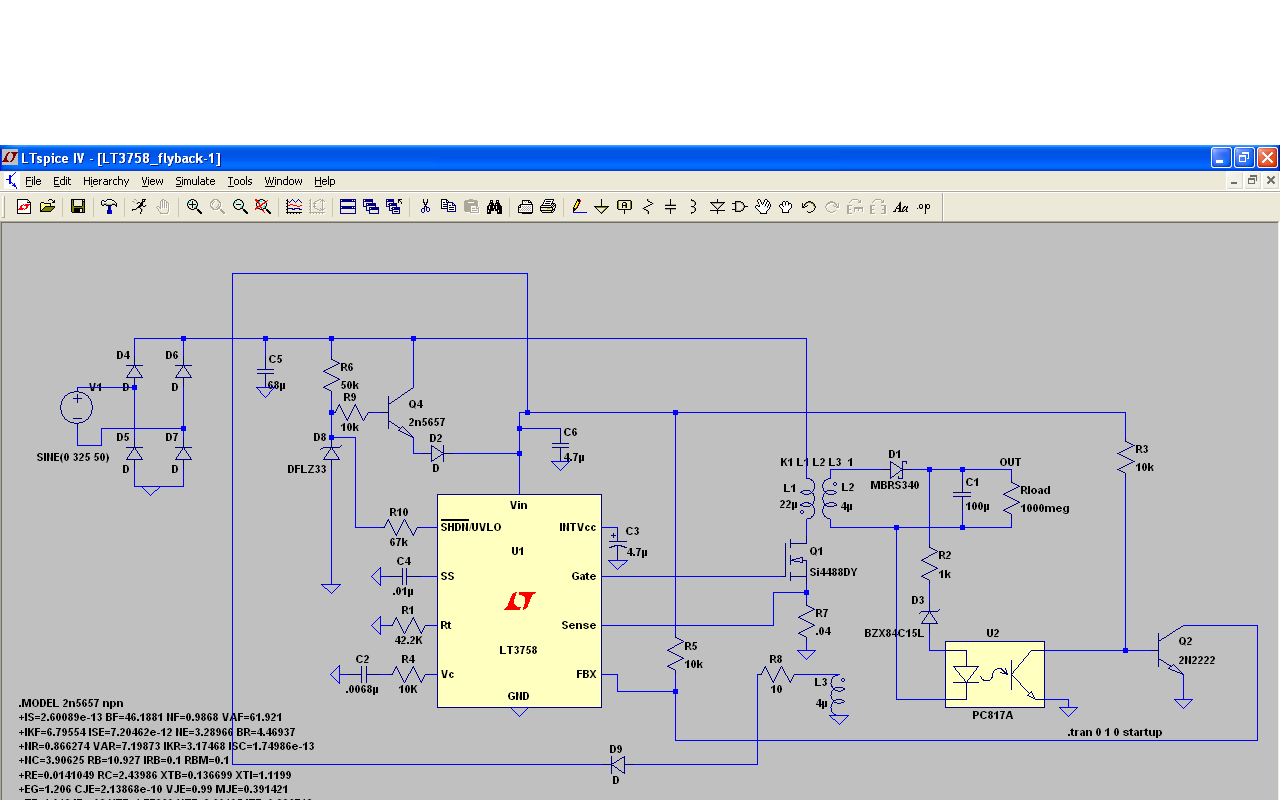Image resolution: width=1280 pixels, height=800 pixels.
Task: Open the Simulate menu
Action: [195, 181]
